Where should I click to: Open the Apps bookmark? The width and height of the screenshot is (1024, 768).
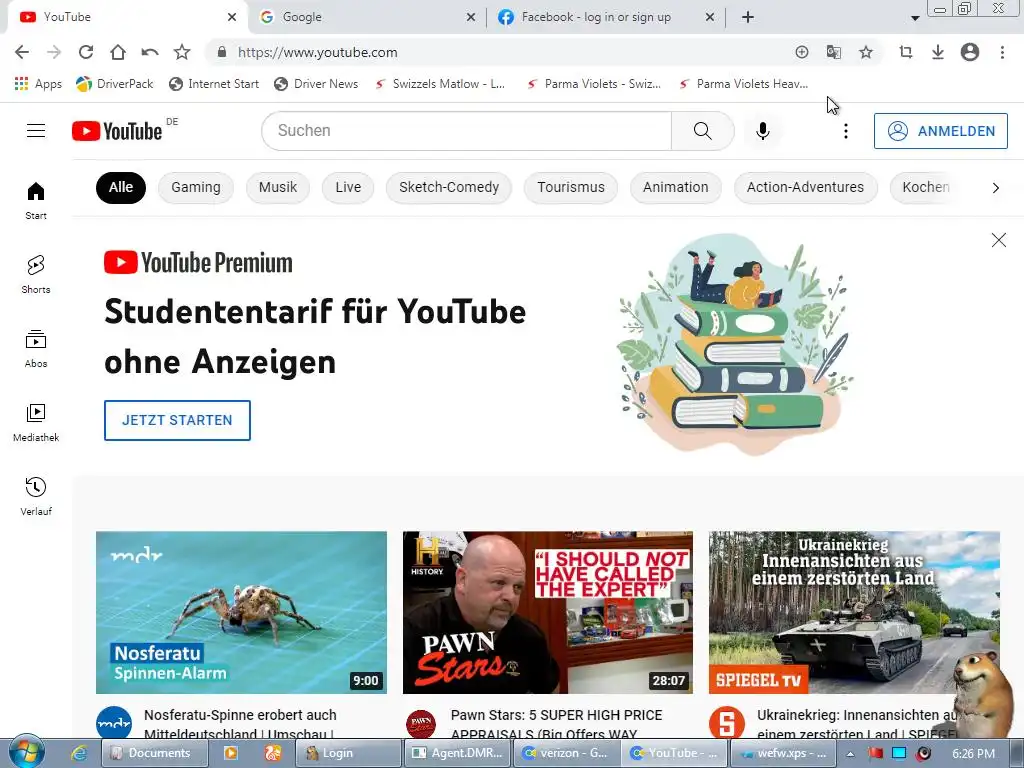tap(38, 84)
